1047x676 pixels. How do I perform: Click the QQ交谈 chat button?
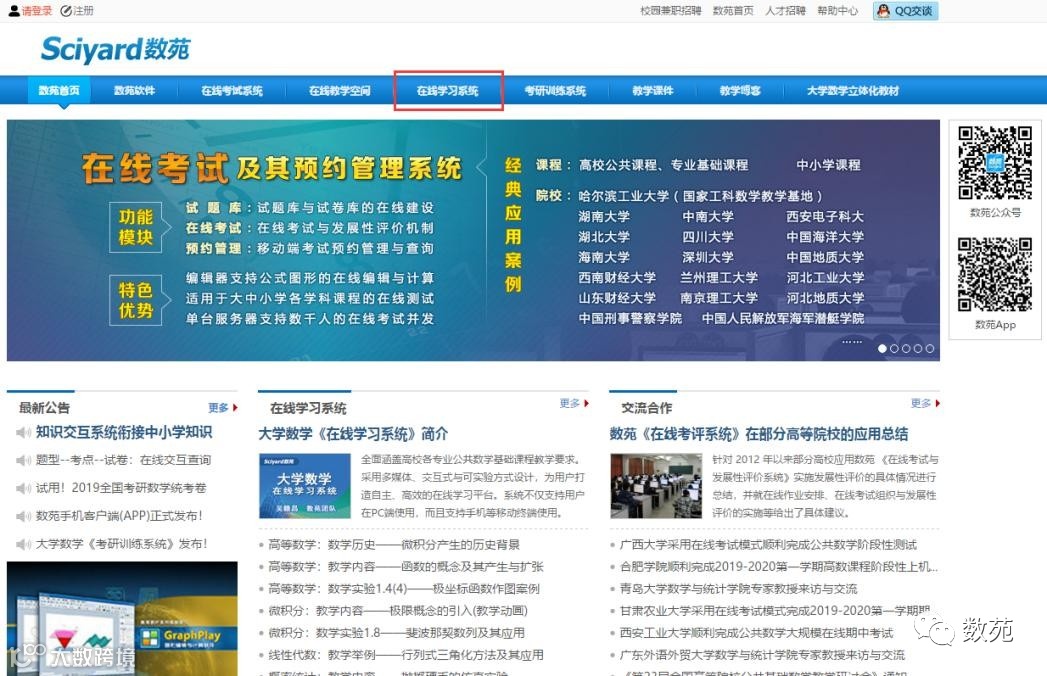pos(905,11)
